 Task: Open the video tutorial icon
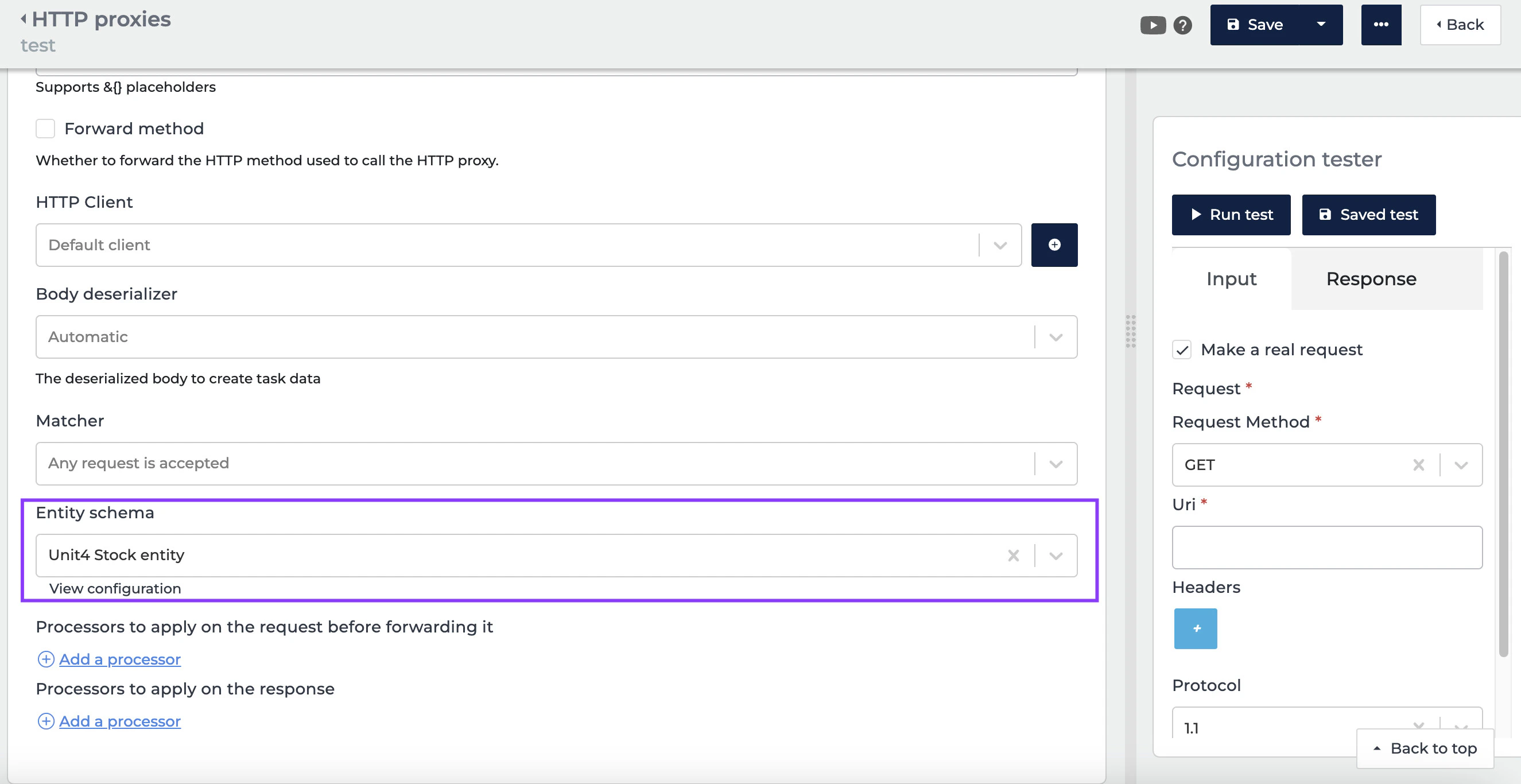pos(1153,25)
